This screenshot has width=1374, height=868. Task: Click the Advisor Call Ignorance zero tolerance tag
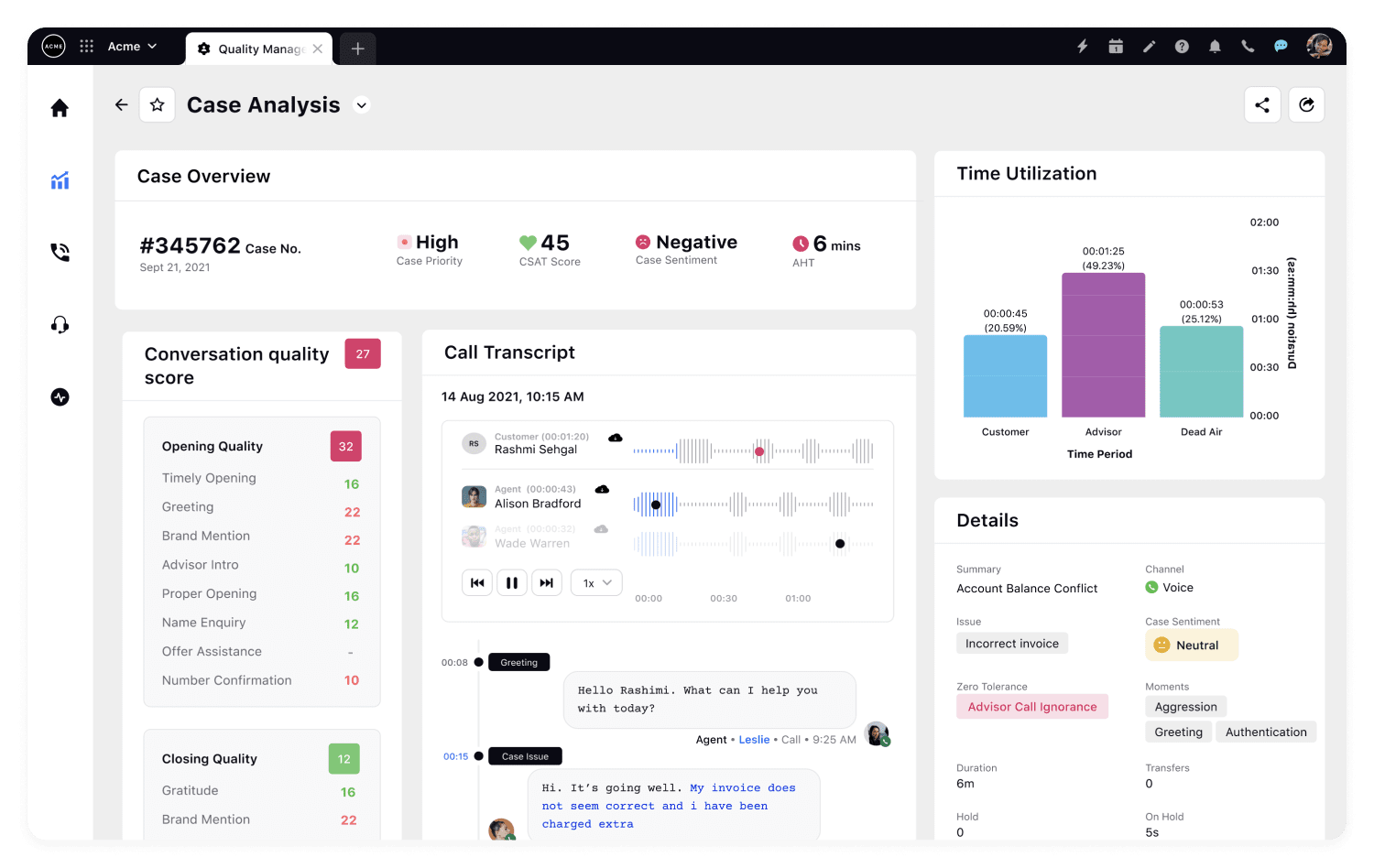pos(1032,706)
